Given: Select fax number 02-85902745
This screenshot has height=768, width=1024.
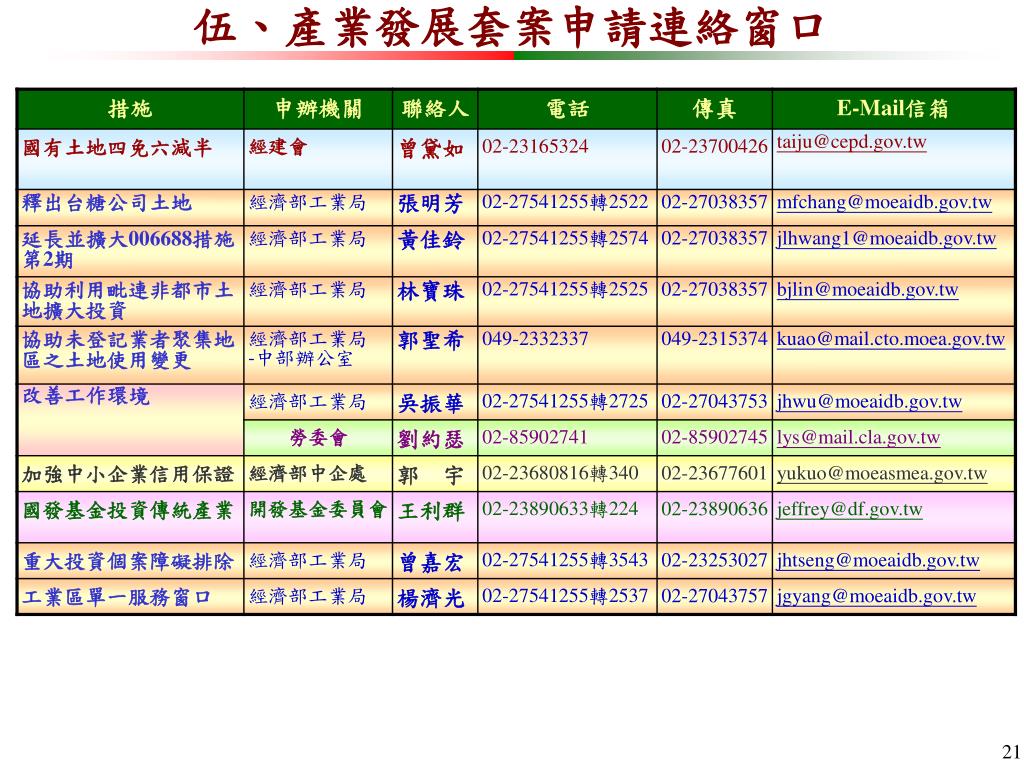Looking at the screenshot, I should 714,437.
